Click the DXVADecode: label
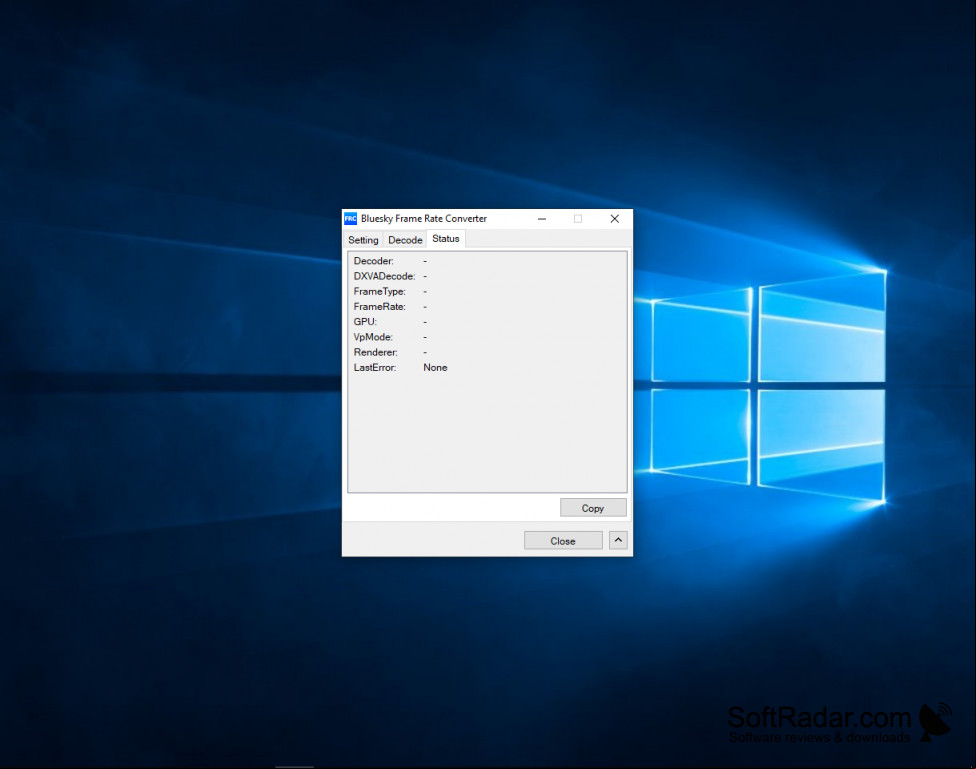Image resolution: width=976 pixels, height=769 pixels. pos(384,276)
